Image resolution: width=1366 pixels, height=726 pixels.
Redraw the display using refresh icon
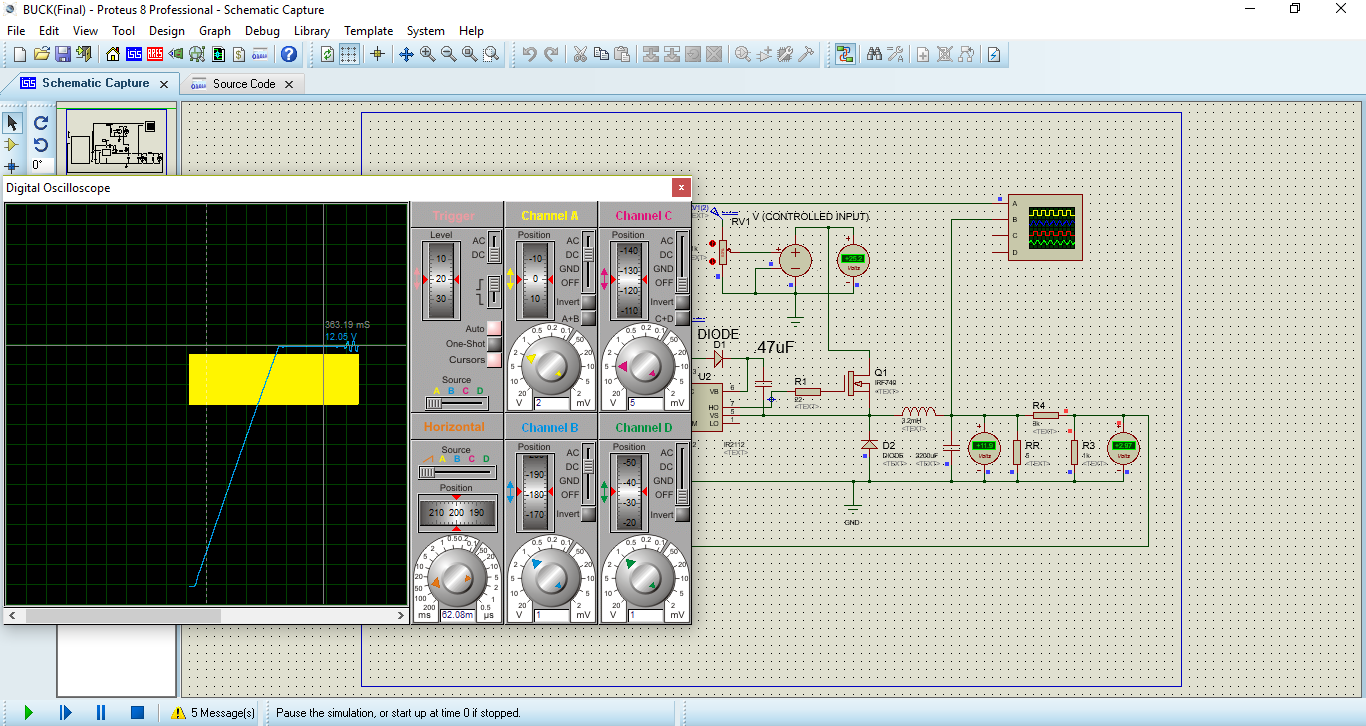[327, 54]
